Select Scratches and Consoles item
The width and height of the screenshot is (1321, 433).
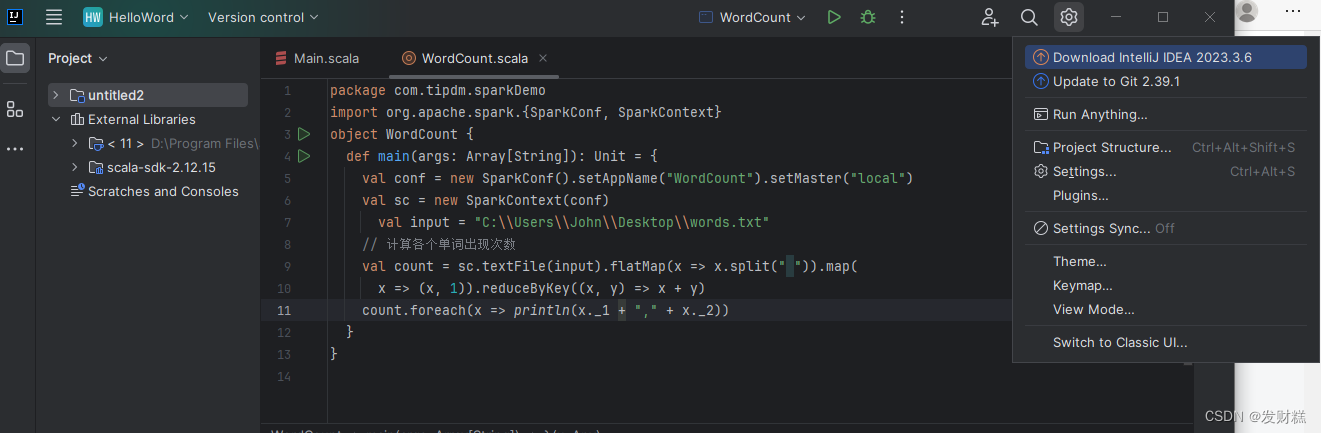(163, 191)
